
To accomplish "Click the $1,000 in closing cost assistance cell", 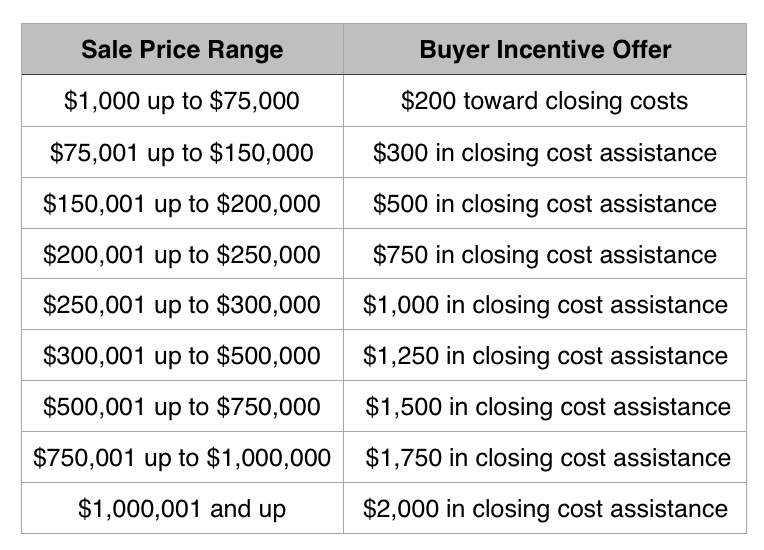I will click(545, 304).
